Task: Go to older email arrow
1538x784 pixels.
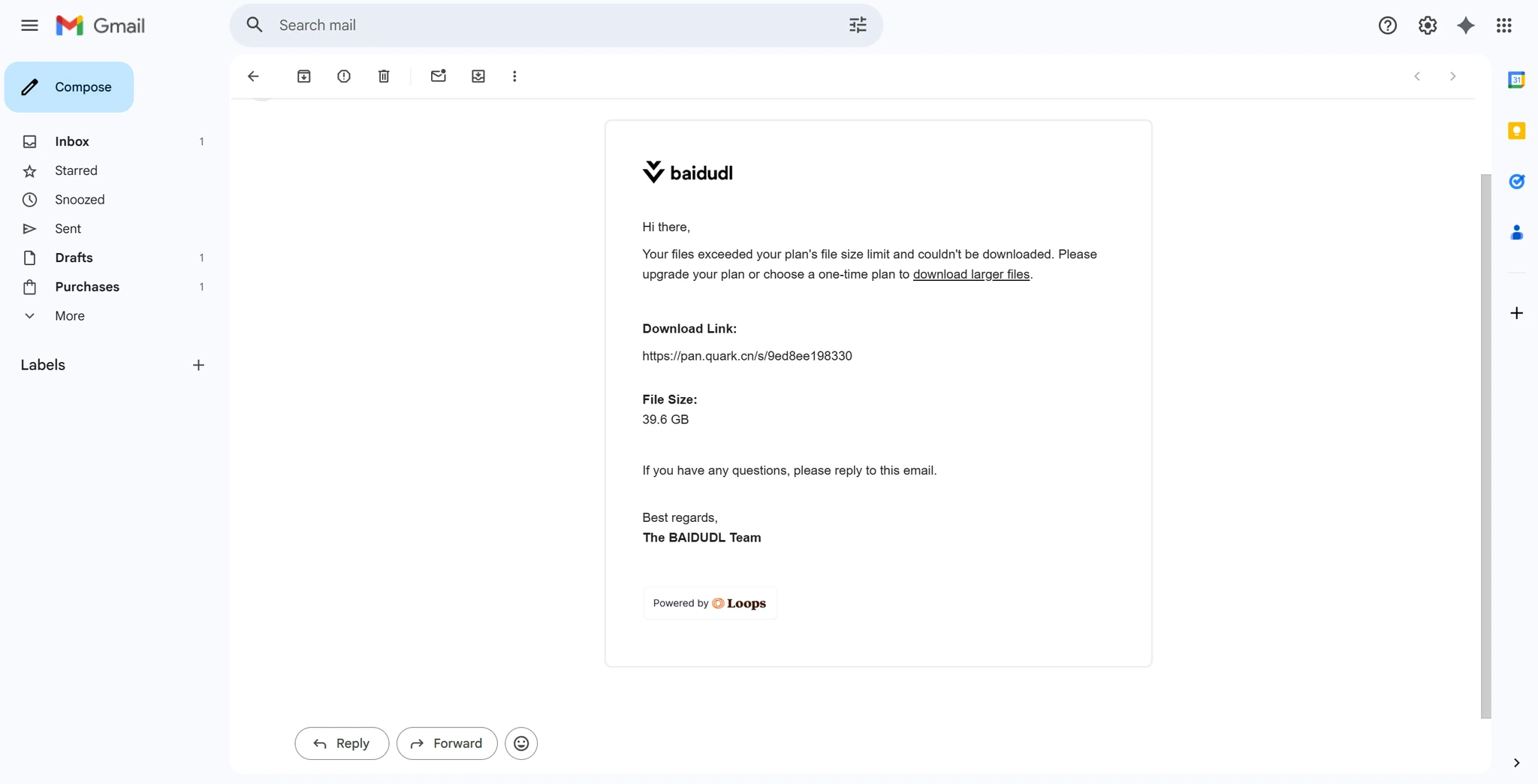Action: (x=1452, y=76)
